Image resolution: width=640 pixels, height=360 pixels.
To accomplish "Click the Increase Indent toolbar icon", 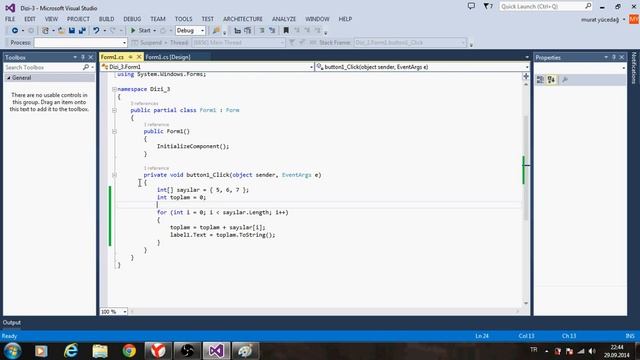I will [x=247, y=31].
